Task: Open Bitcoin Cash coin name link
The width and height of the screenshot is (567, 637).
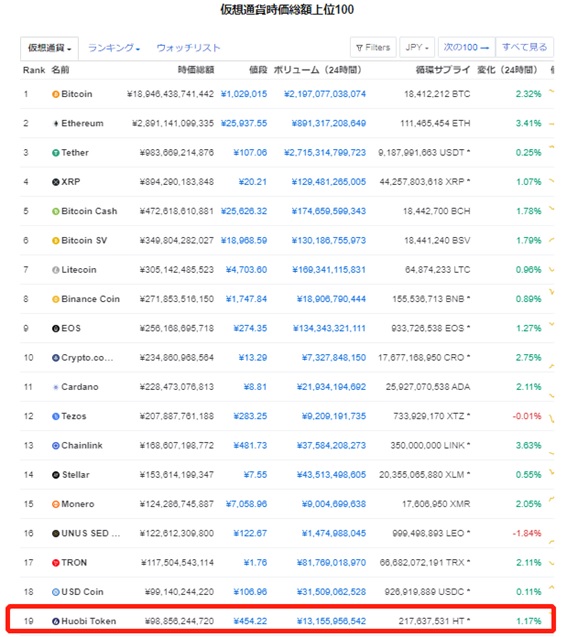Action: tap(89, 211)
